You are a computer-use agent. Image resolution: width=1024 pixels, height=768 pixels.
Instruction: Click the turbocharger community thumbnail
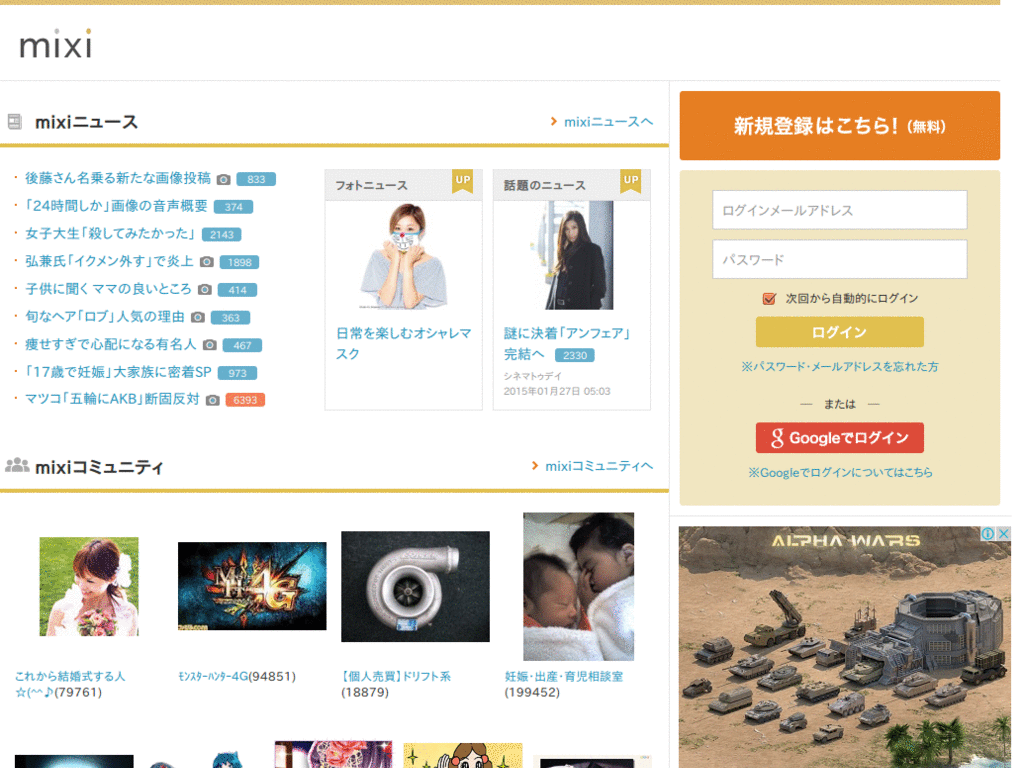coord(415,586)
